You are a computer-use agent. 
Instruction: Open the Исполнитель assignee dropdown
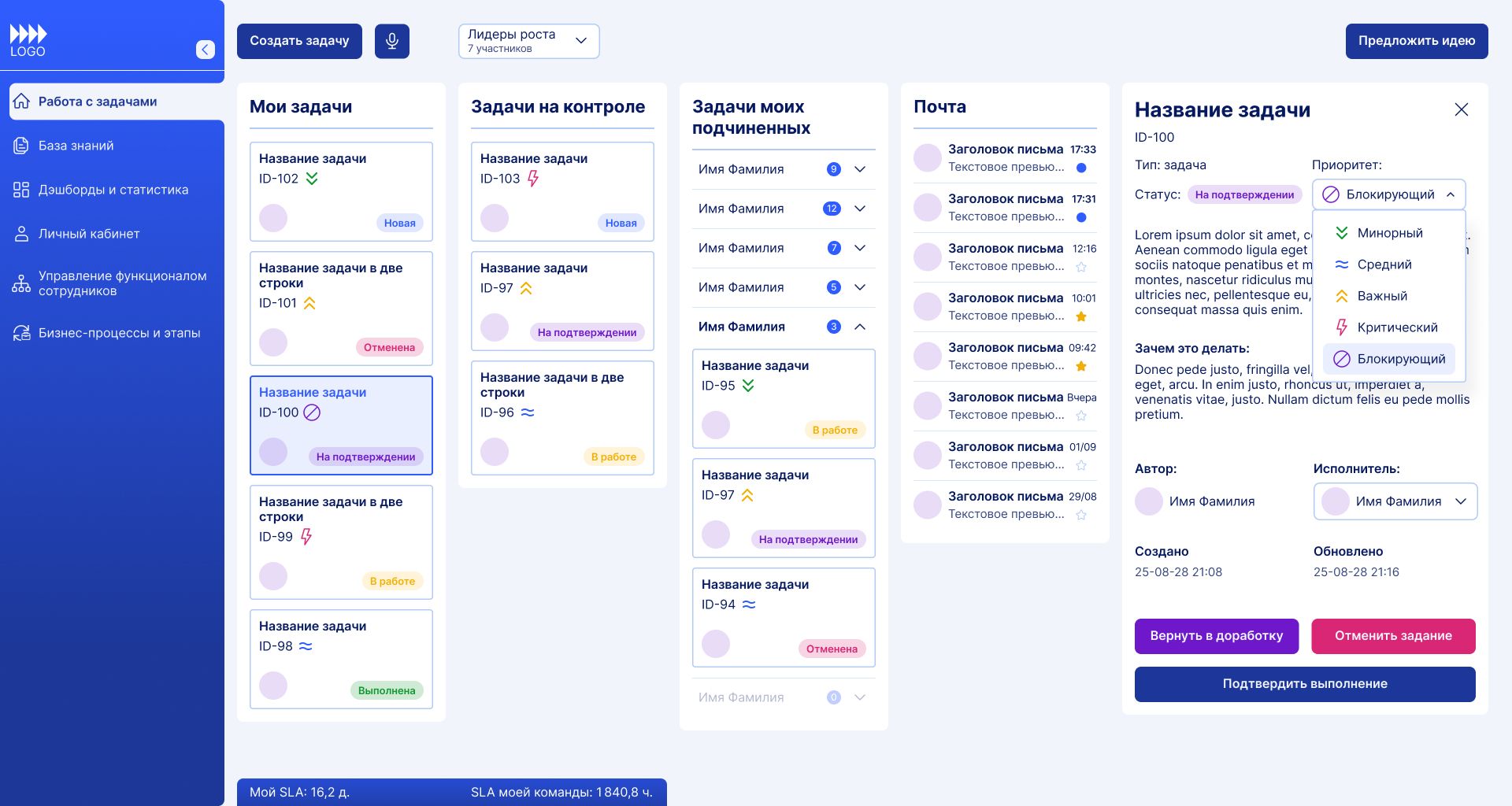pyautogui.click(x=1395, y=501)
